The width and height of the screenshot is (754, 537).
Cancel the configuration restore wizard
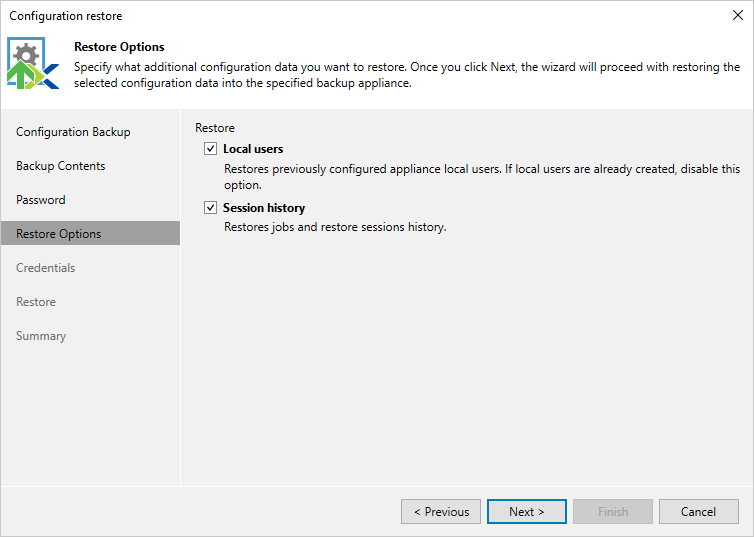698,512
